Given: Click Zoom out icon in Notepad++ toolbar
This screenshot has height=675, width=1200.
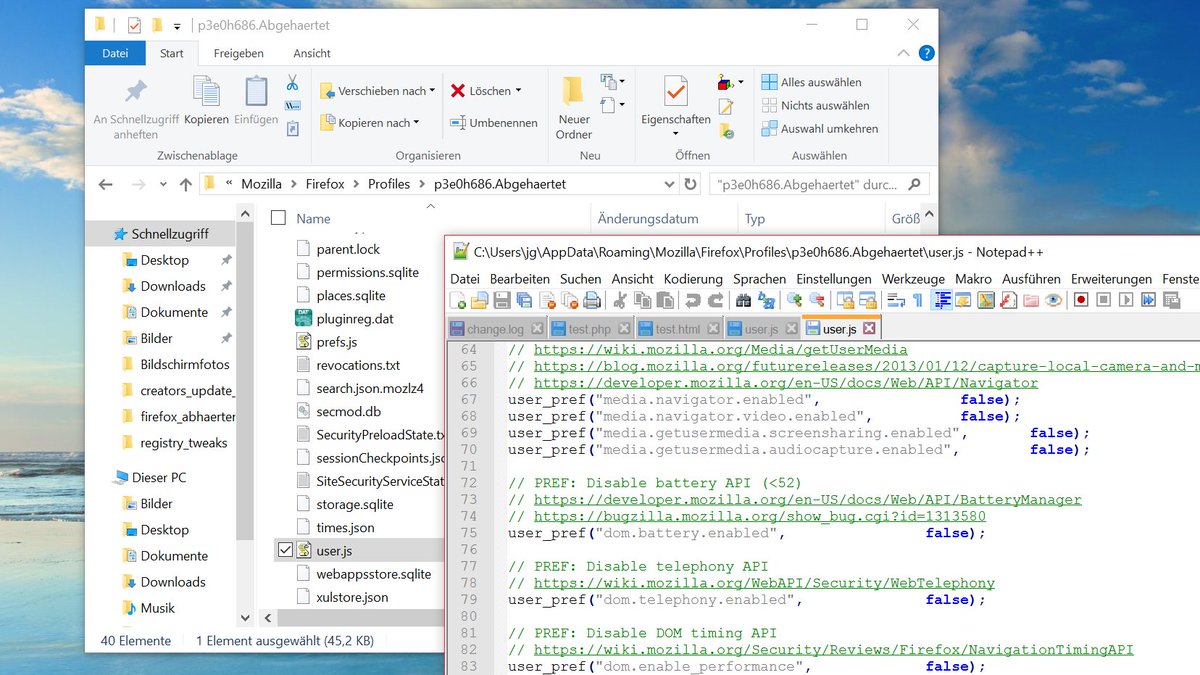Looking at the screenshot, I should [x=817, y=300].
